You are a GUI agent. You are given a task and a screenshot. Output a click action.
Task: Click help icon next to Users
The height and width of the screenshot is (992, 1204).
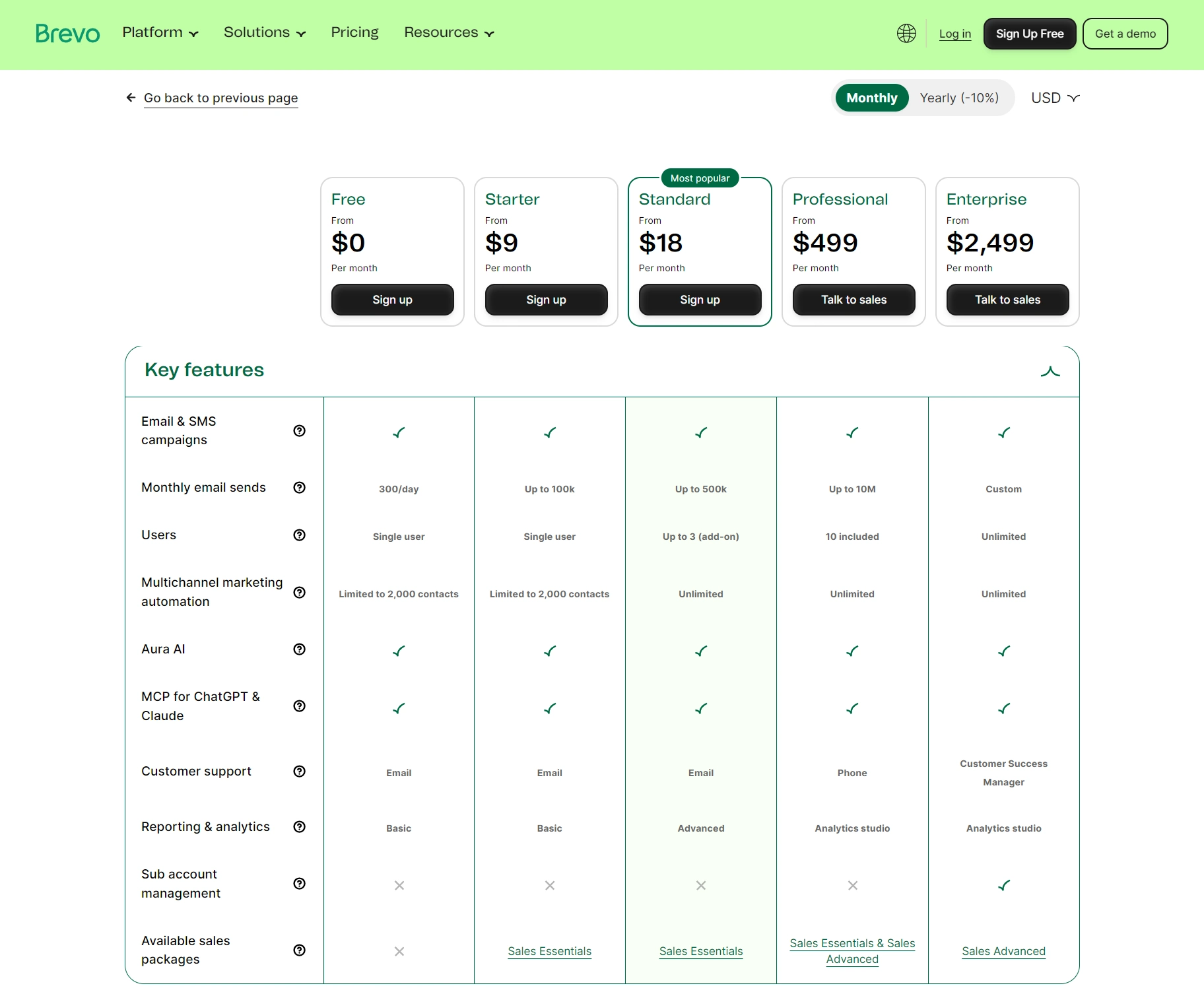click(x=299, y=535)
